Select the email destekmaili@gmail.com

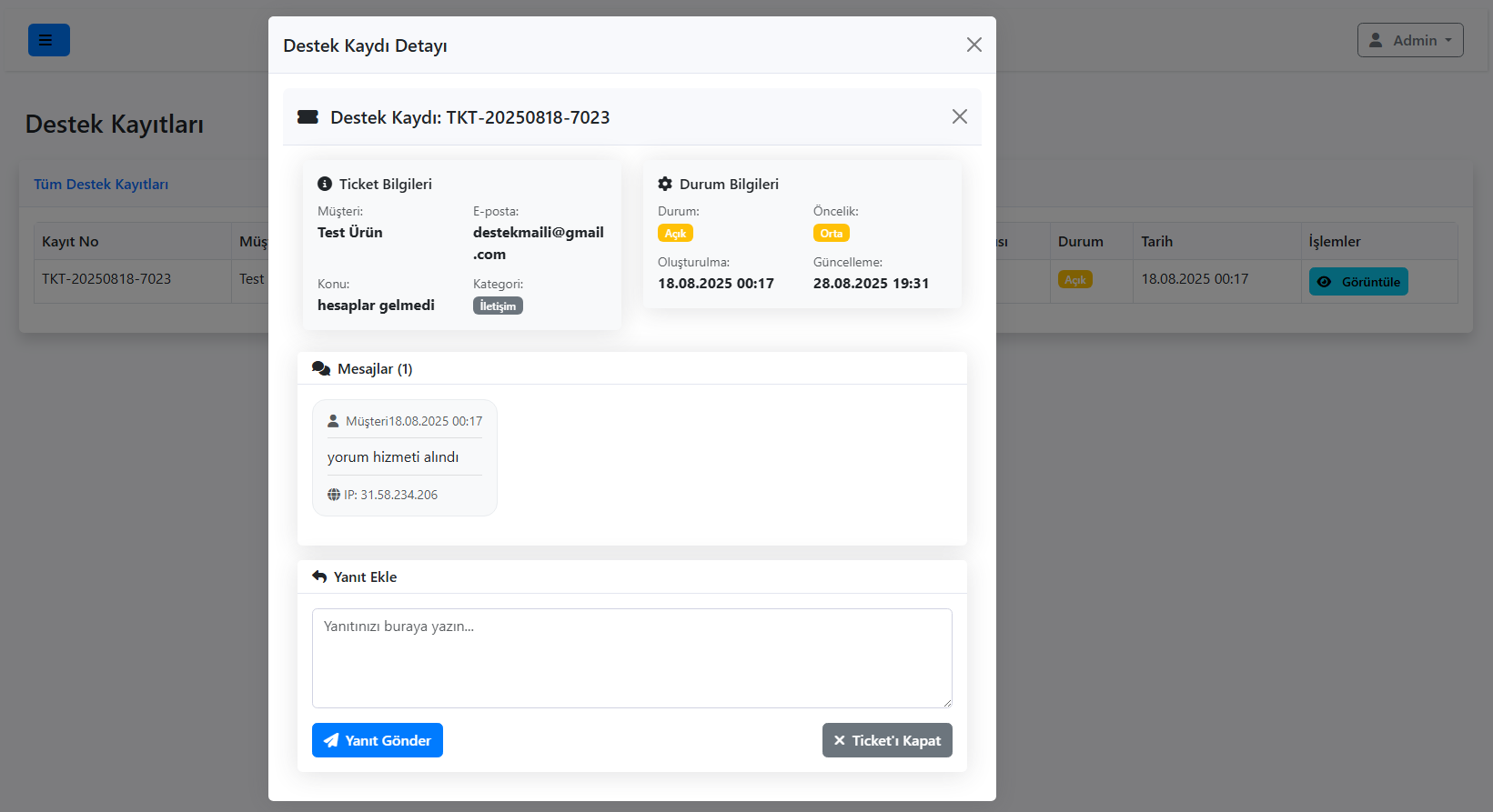coord(539,243)
